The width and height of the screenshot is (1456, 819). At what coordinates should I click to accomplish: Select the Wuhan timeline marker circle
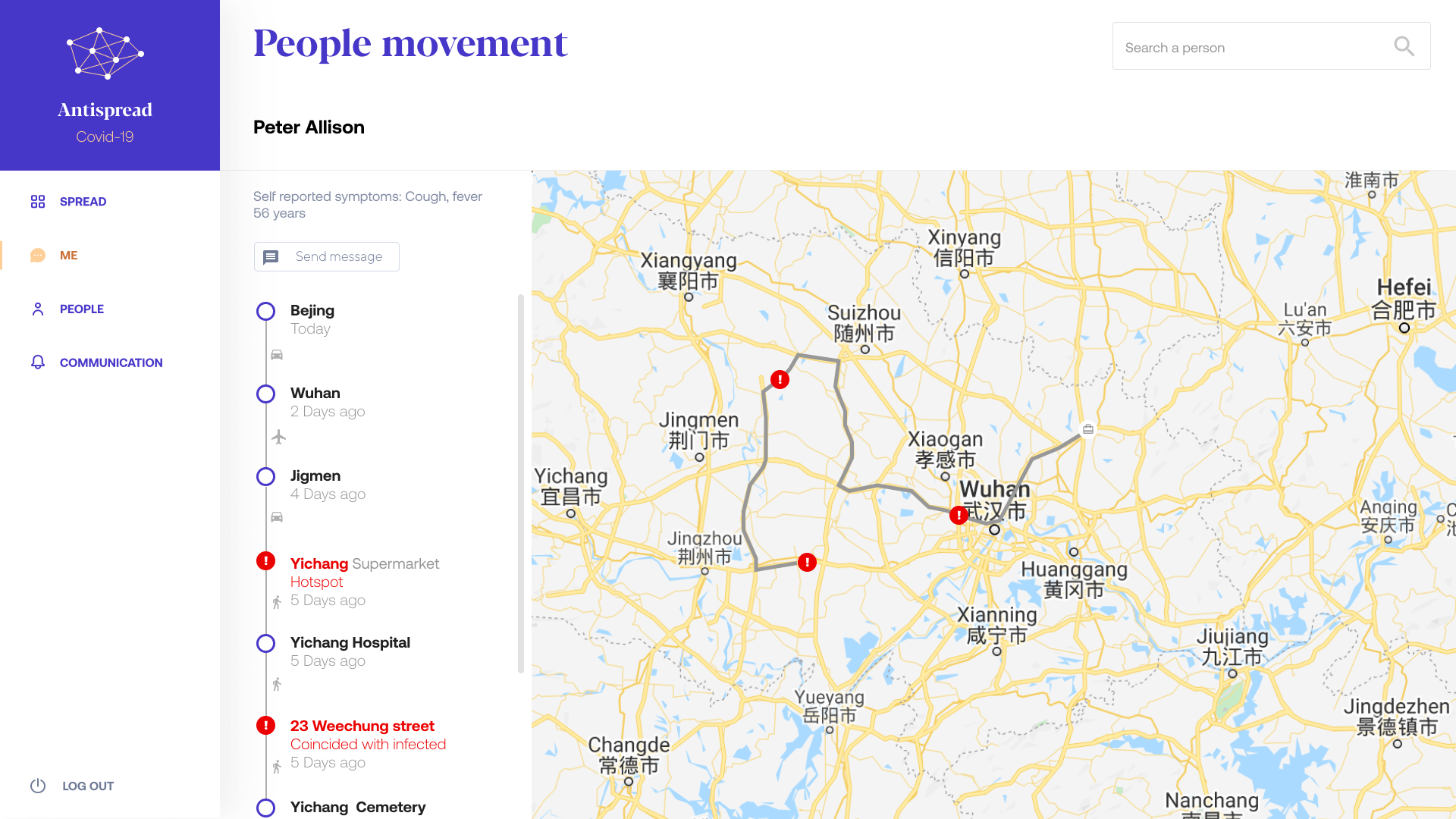click(x=266, y=394)
